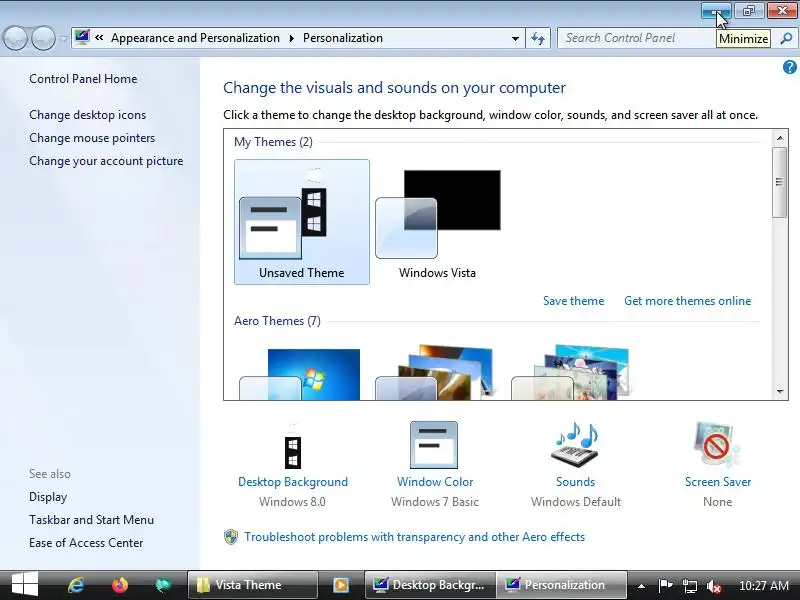Open Ease of Access Center link
The height and width of the screenshot is (600, 800).
point(86,542)
